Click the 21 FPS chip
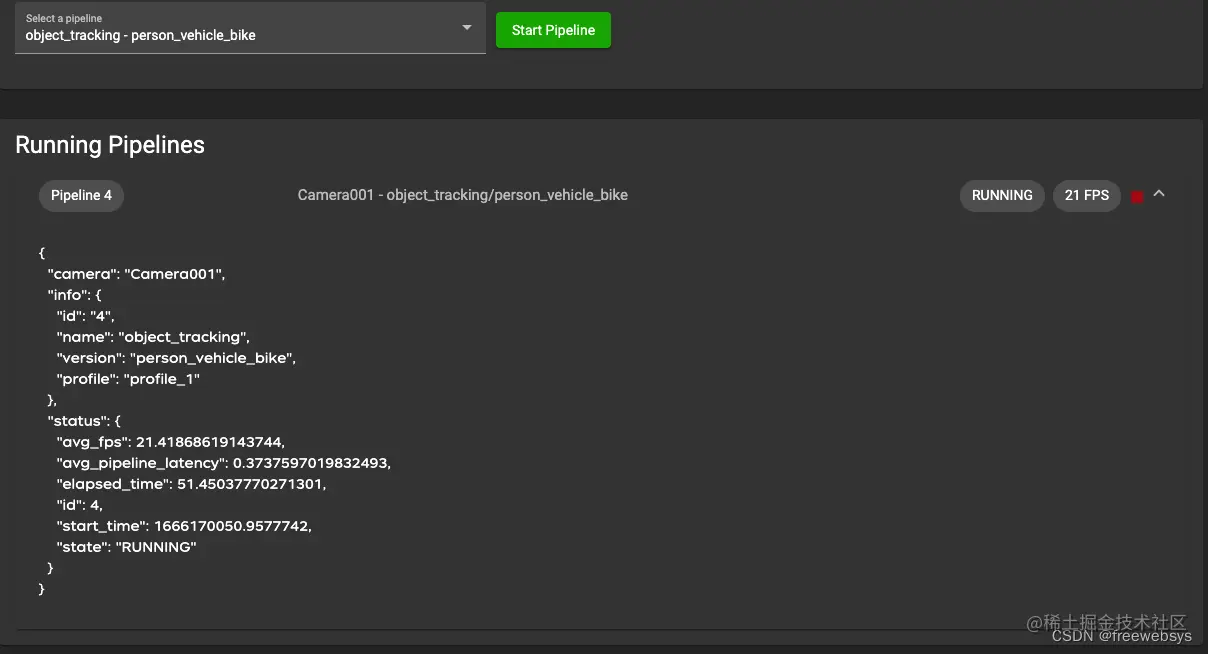This screenshot has height=654, width=1208. (x=1087, y=195)
